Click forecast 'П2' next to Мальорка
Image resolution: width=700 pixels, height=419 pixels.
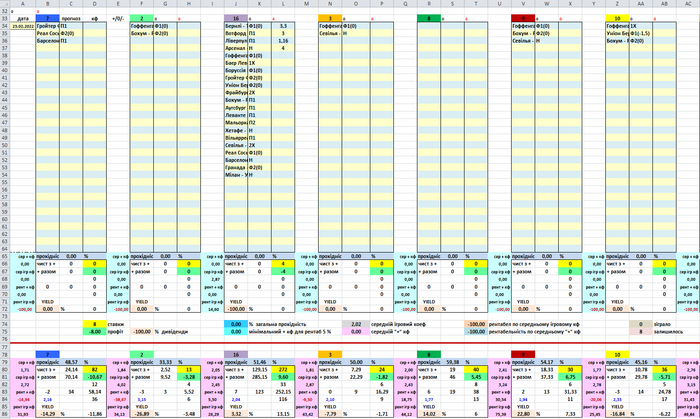pos(259,123)
